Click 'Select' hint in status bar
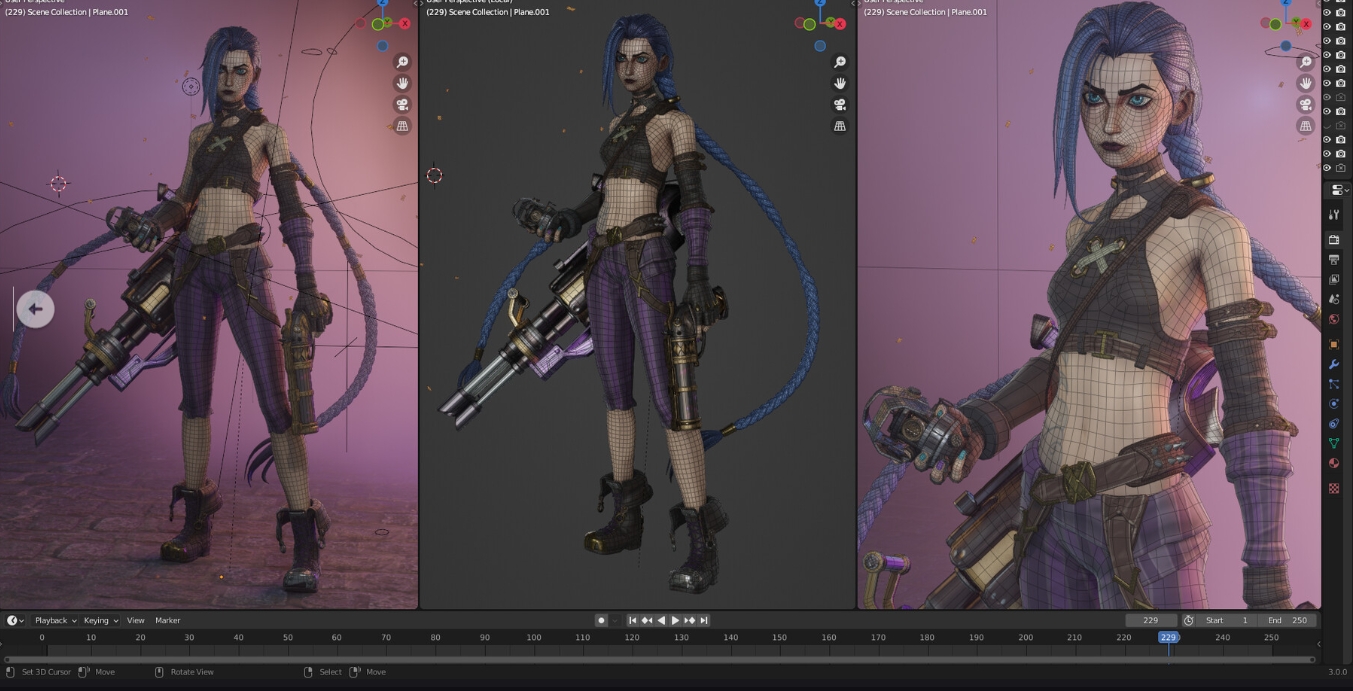Screen dimensions: 1353x691 [330, 672]
